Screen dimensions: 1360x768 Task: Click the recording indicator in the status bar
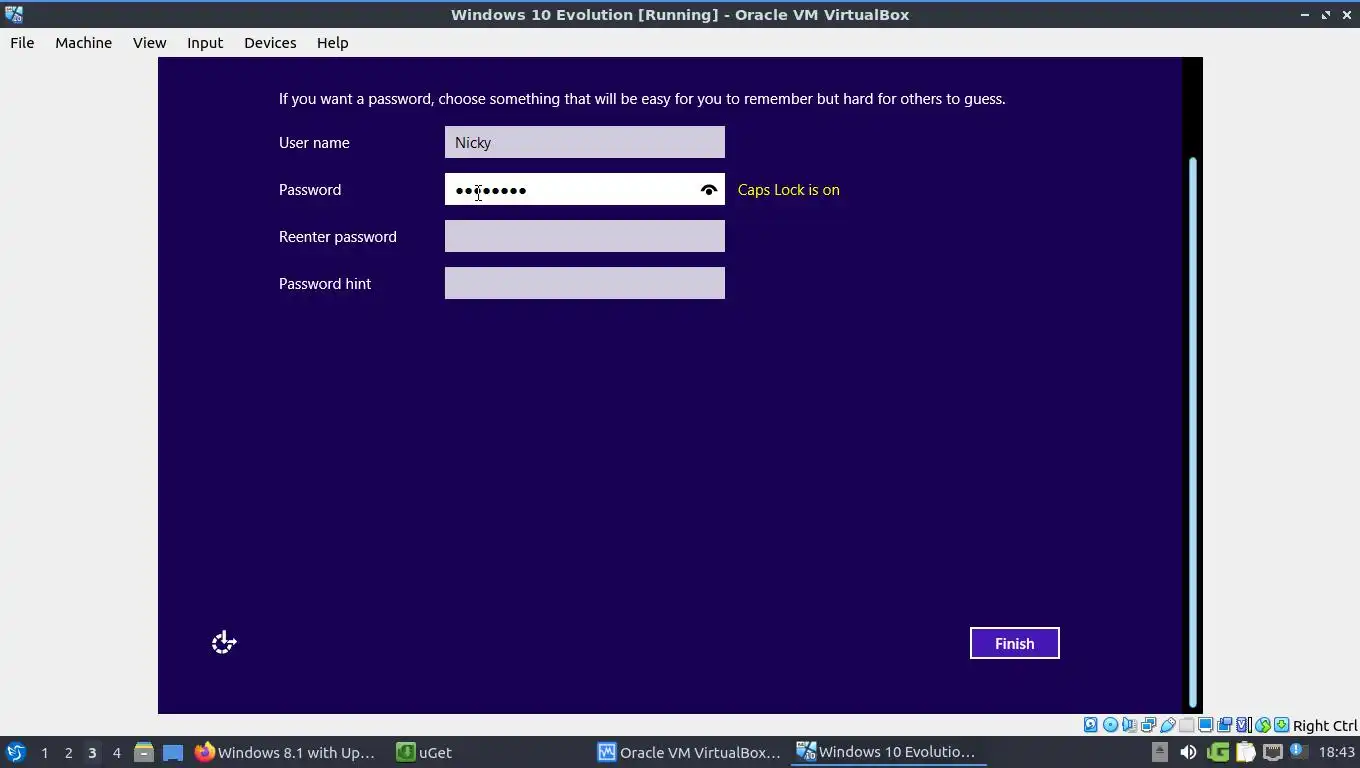[x=1224, y=725]
